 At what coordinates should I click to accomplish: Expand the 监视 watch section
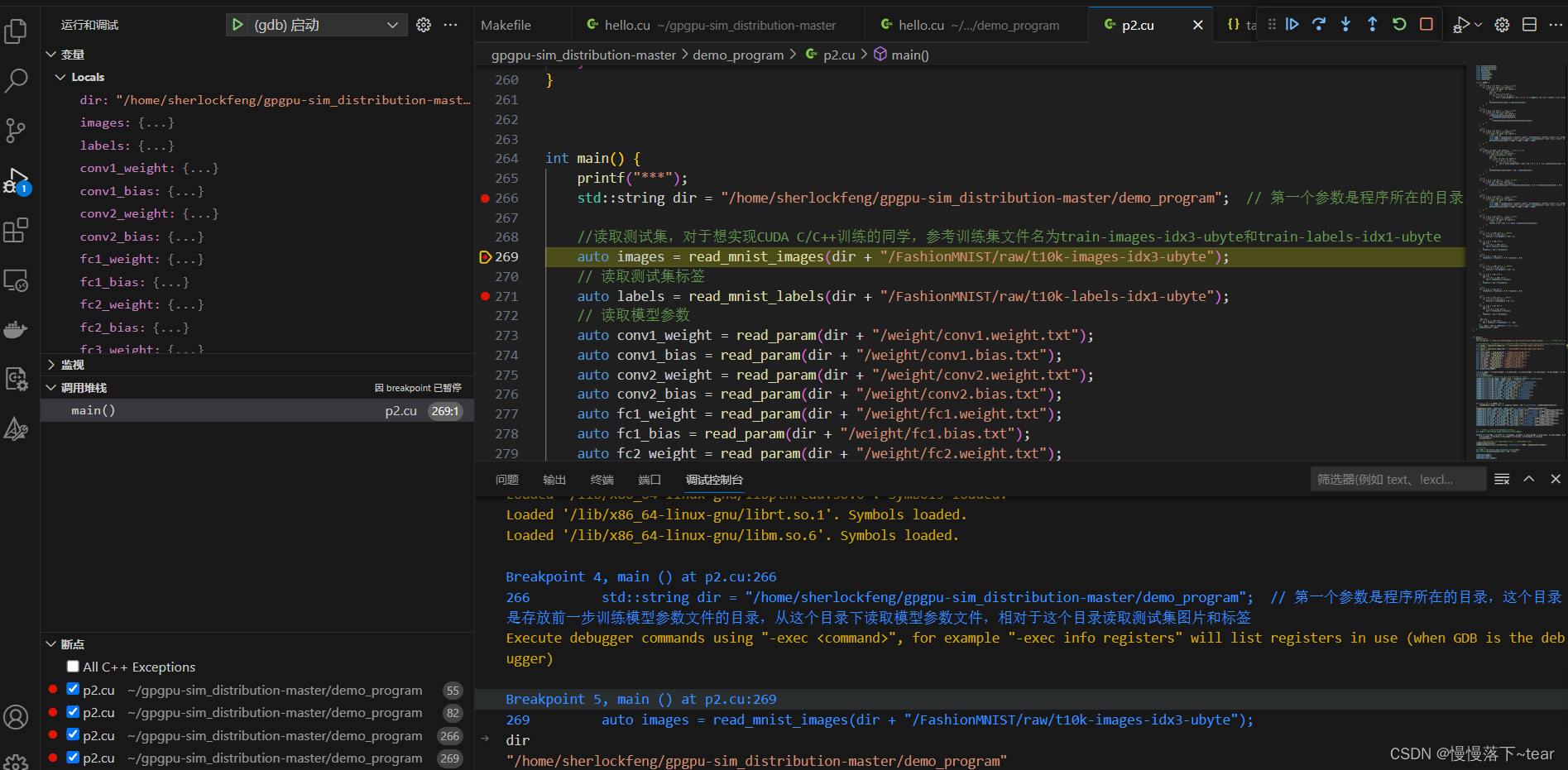click(51, 365)
